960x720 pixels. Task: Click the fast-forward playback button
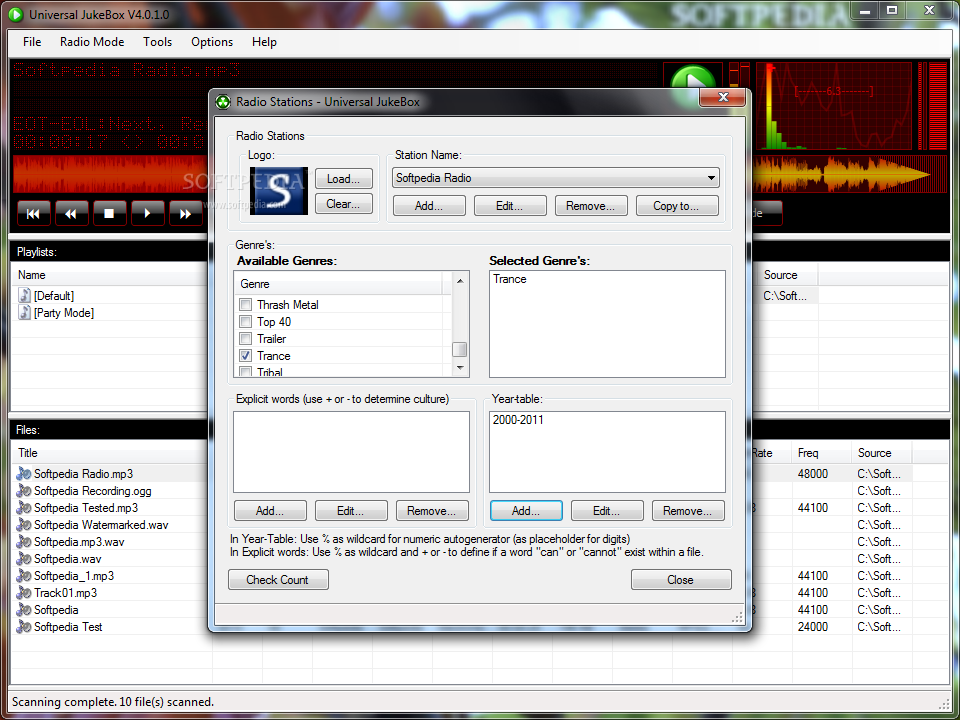pyautogui.click(x=186, y=213)
